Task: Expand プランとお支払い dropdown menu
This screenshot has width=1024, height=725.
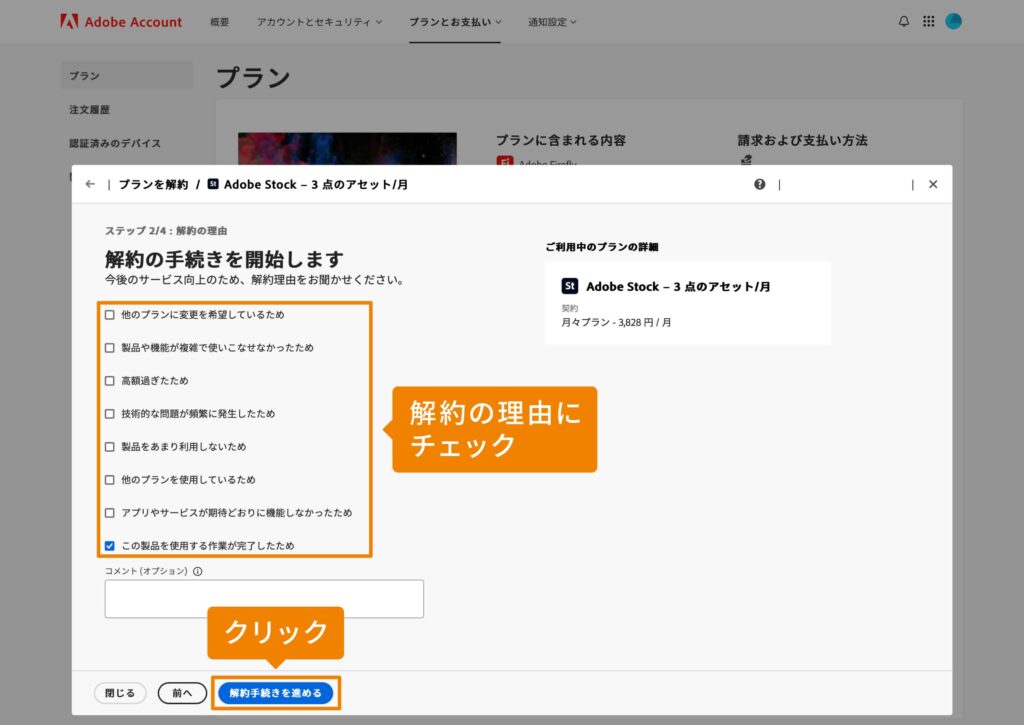Action: pyautogui.click(x=455, y=22)
